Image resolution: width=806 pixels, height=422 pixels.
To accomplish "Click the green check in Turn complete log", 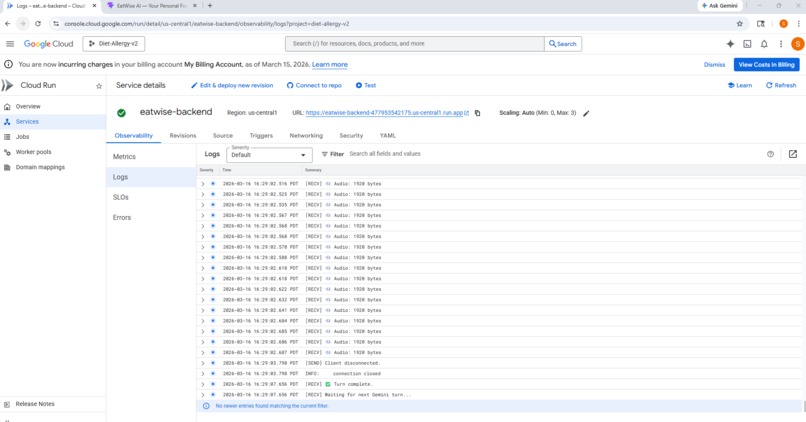I will click(327, 384).
